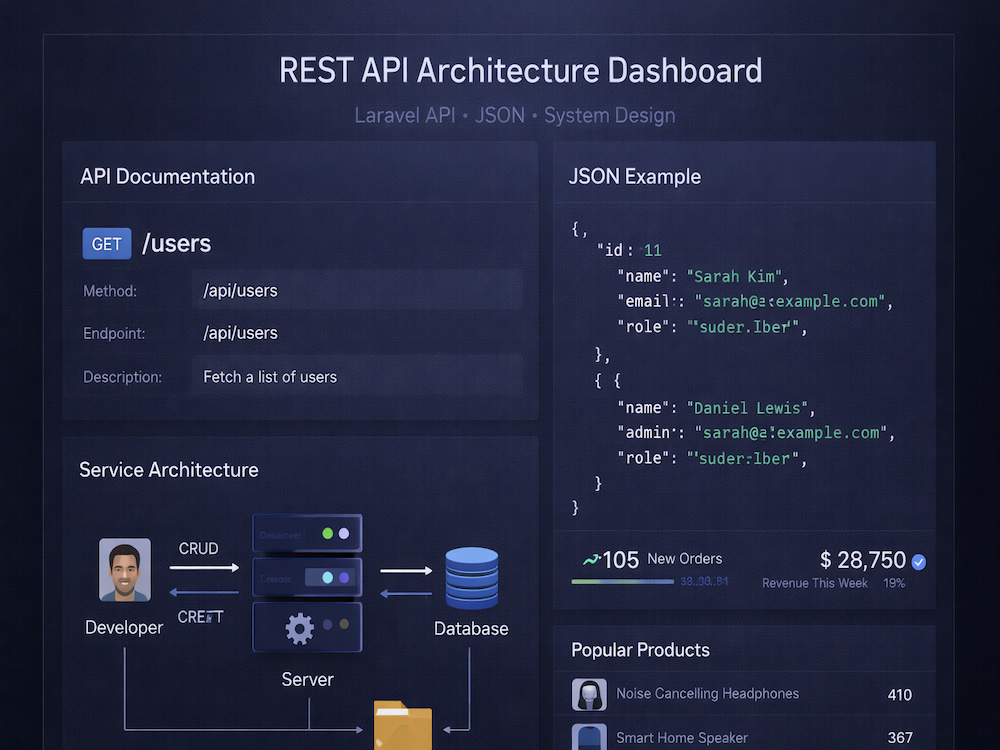Image resolution: width=1000 pixels, height=750 pixels.
Task: Click the Noise Cancelling Headphones thumbnail
Action: 589,695
